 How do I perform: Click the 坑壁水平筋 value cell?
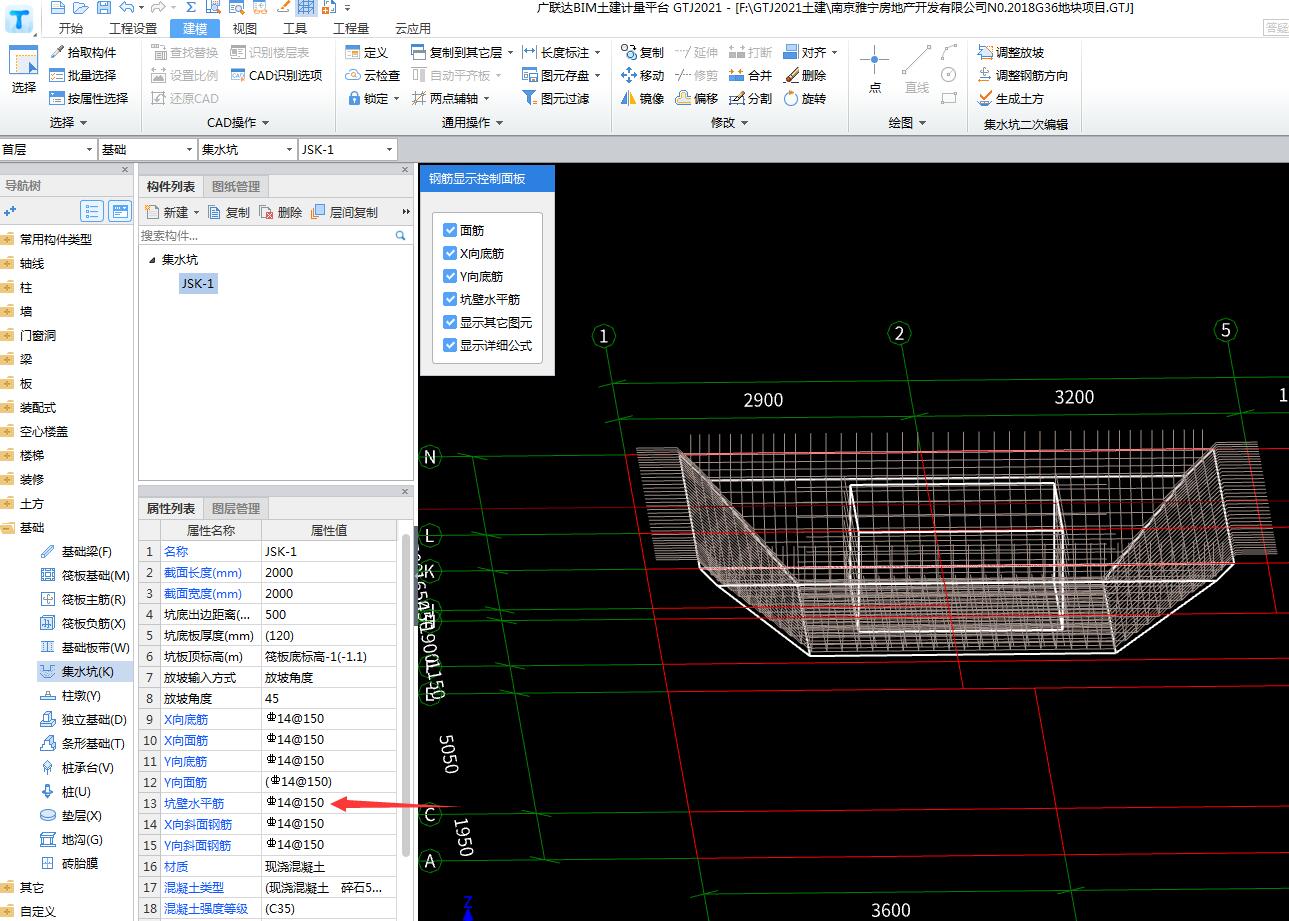pos(329,803)
